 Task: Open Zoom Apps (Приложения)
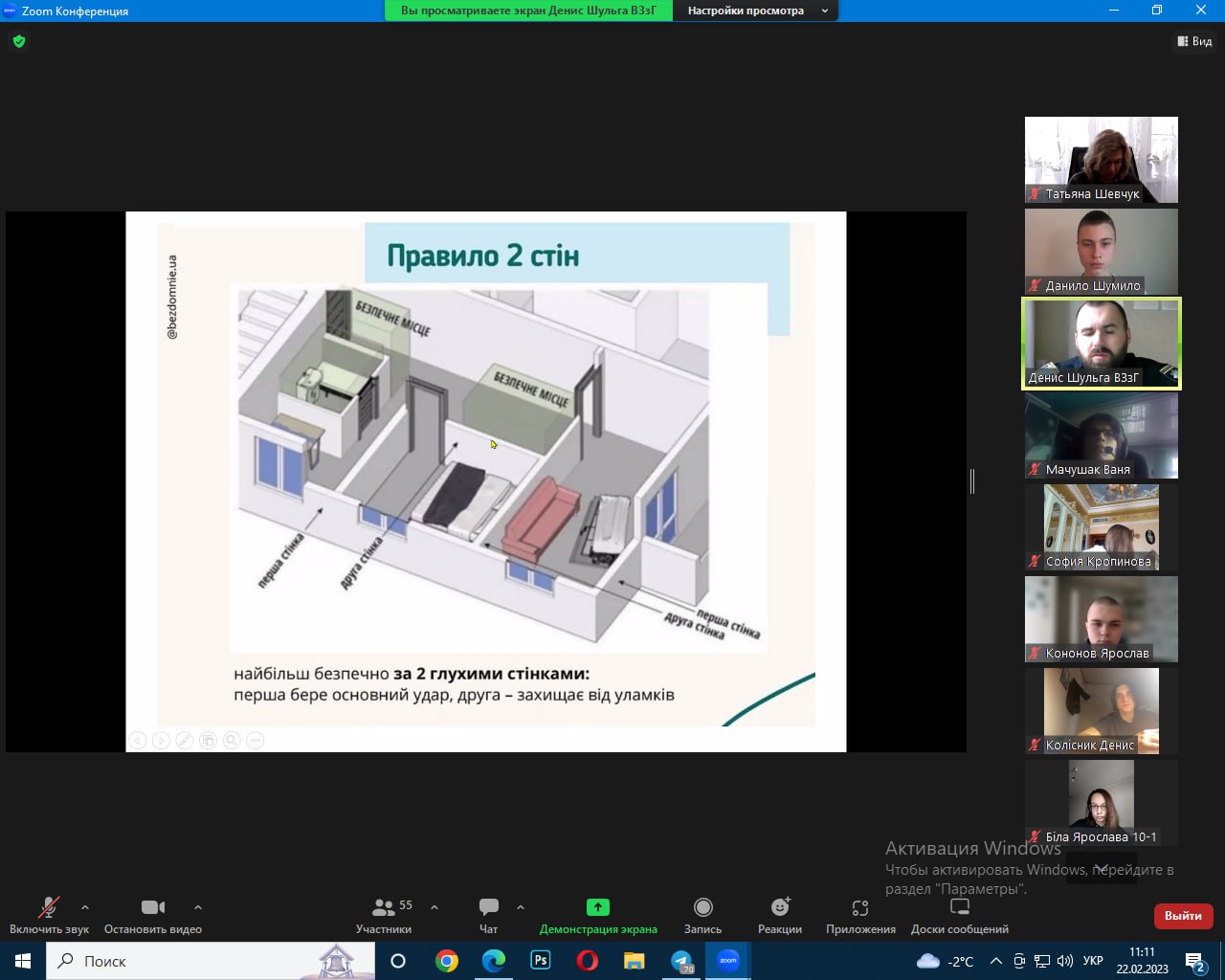point(860,907)
